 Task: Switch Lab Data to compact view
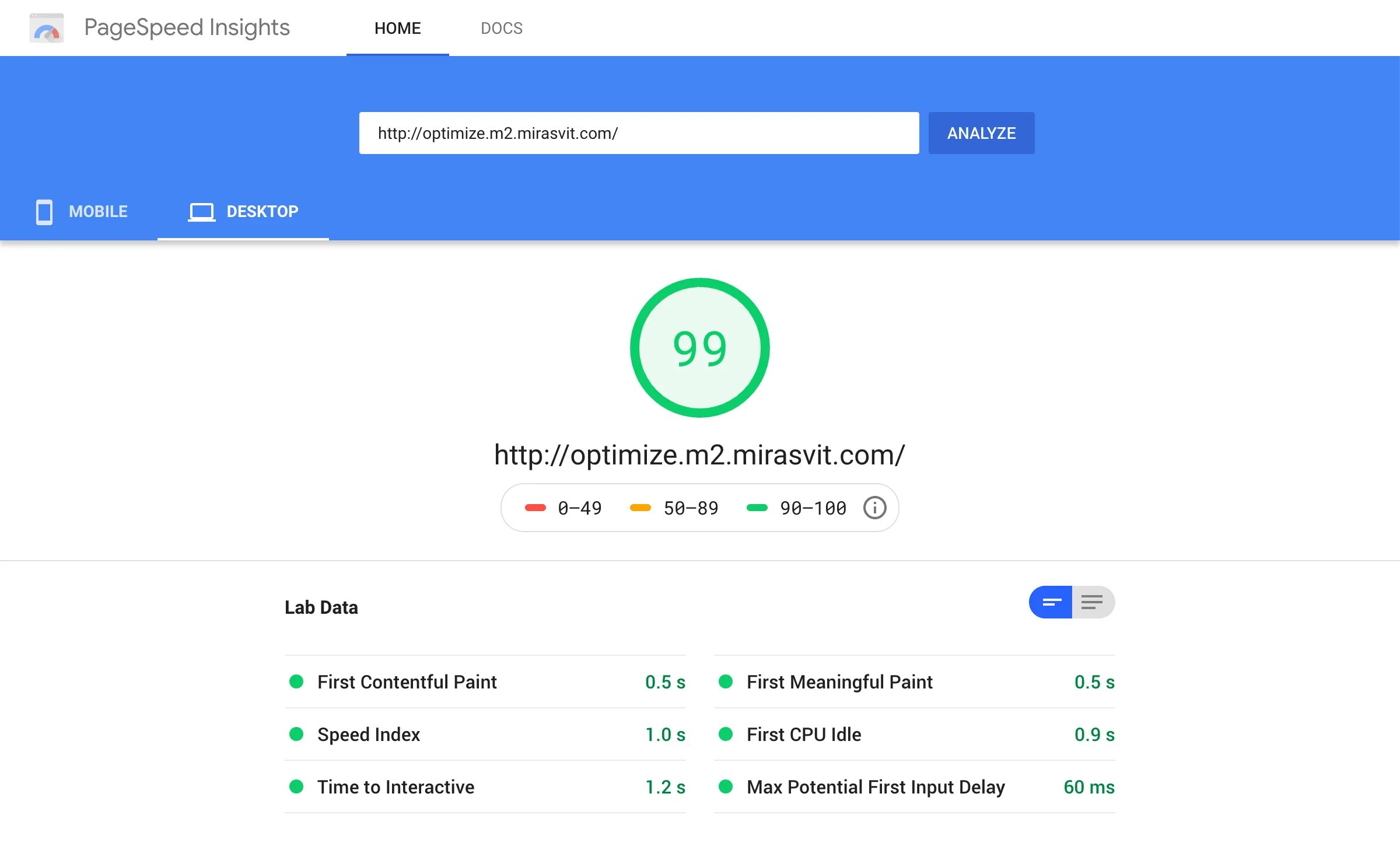point(1051,602)
